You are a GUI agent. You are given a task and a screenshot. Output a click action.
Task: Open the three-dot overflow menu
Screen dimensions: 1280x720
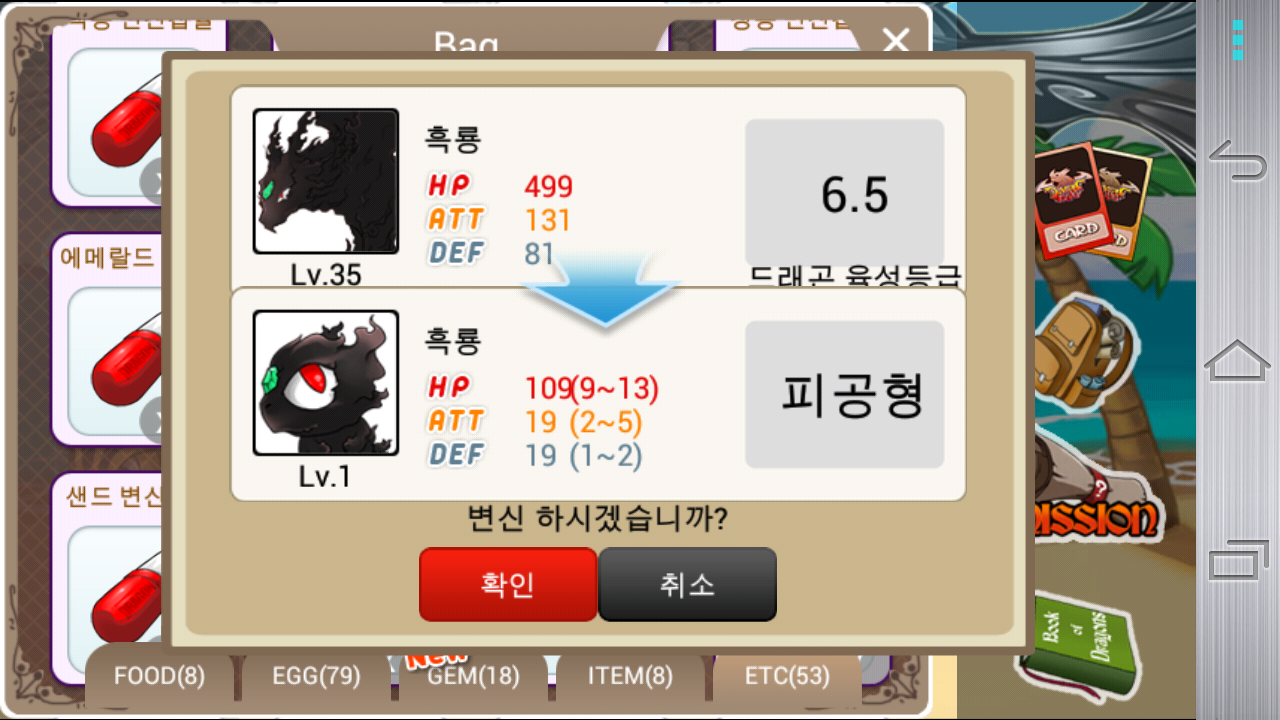[1238, 40]
